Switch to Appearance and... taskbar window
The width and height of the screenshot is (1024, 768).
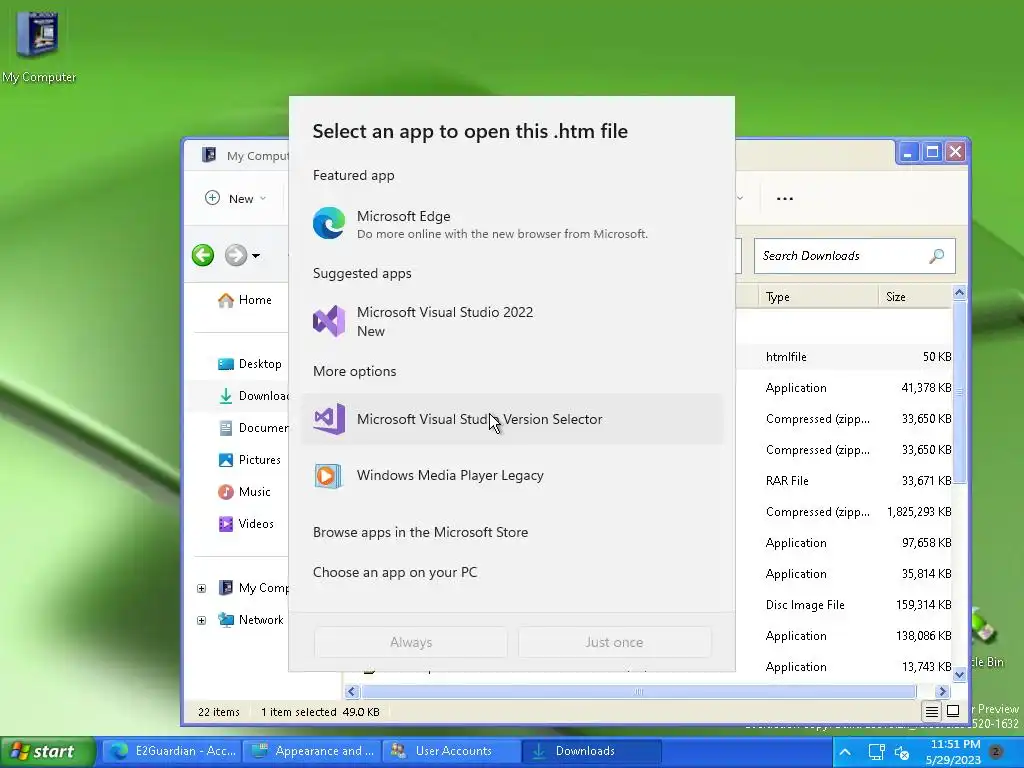pos(313,751)
